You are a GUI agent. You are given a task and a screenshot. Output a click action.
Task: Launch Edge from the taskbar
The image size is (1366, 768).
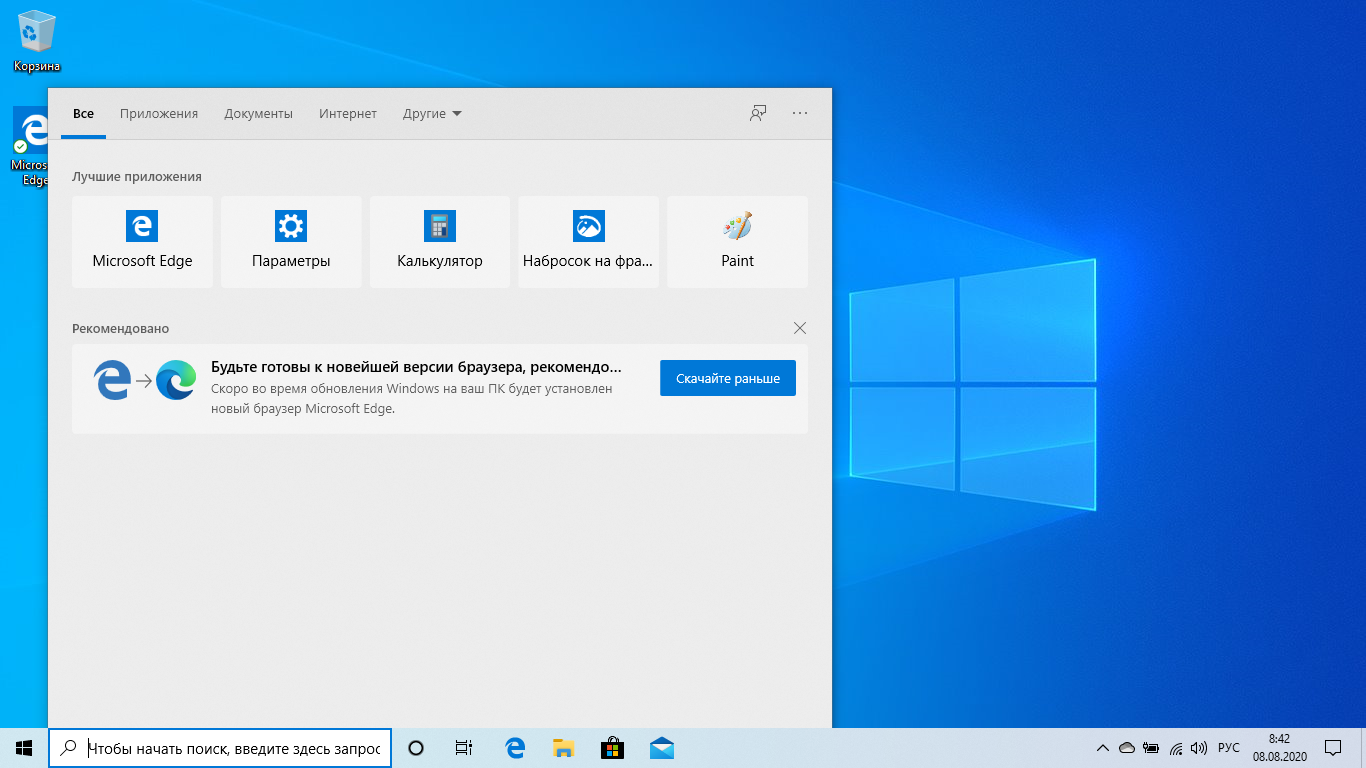[x=515, y=748]
